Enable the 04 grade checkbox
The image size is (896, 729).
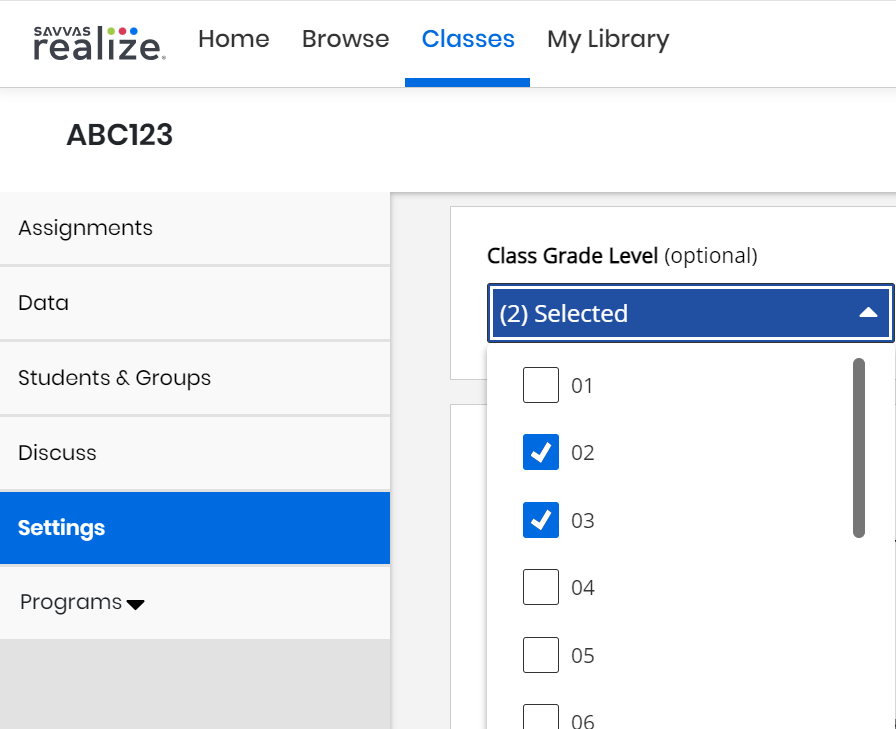[541, 587]
